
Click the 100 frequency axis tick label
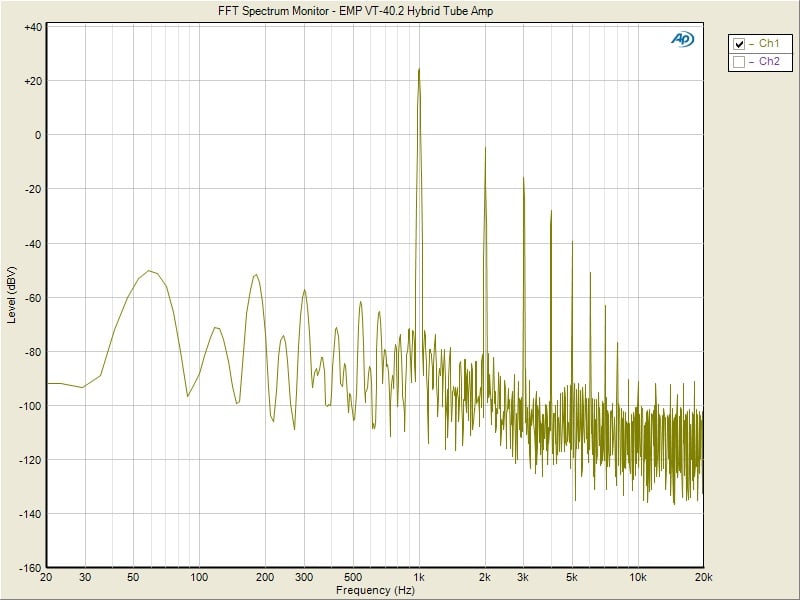click(x=199, y=578)
